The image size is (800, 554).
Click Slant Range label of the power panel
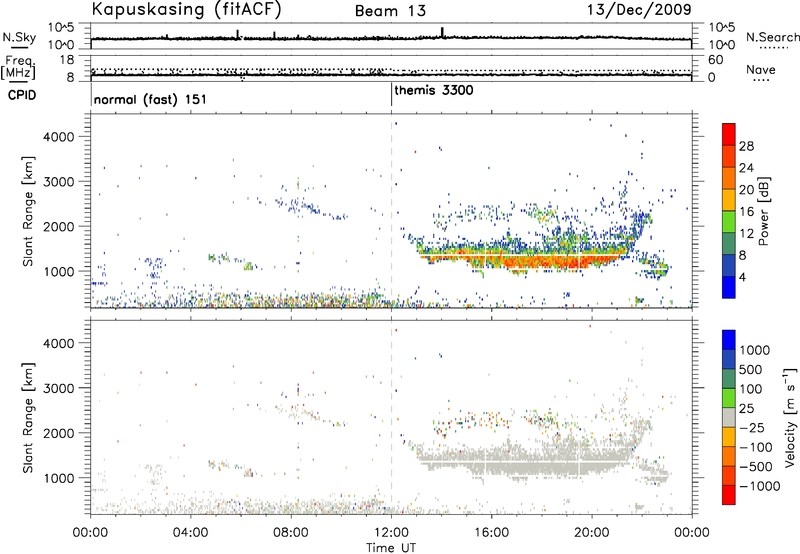click(28, 211)
